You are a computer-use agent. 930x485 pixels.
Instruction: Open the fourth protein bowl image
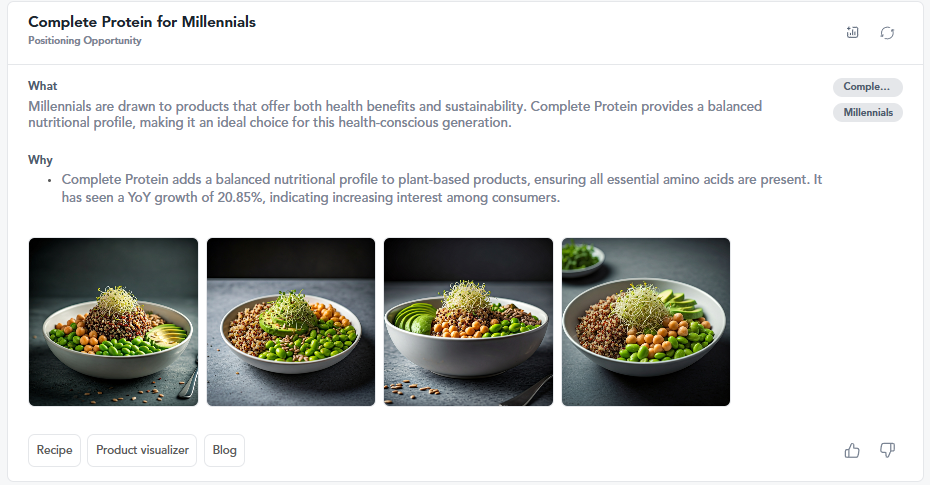(646, 322)
